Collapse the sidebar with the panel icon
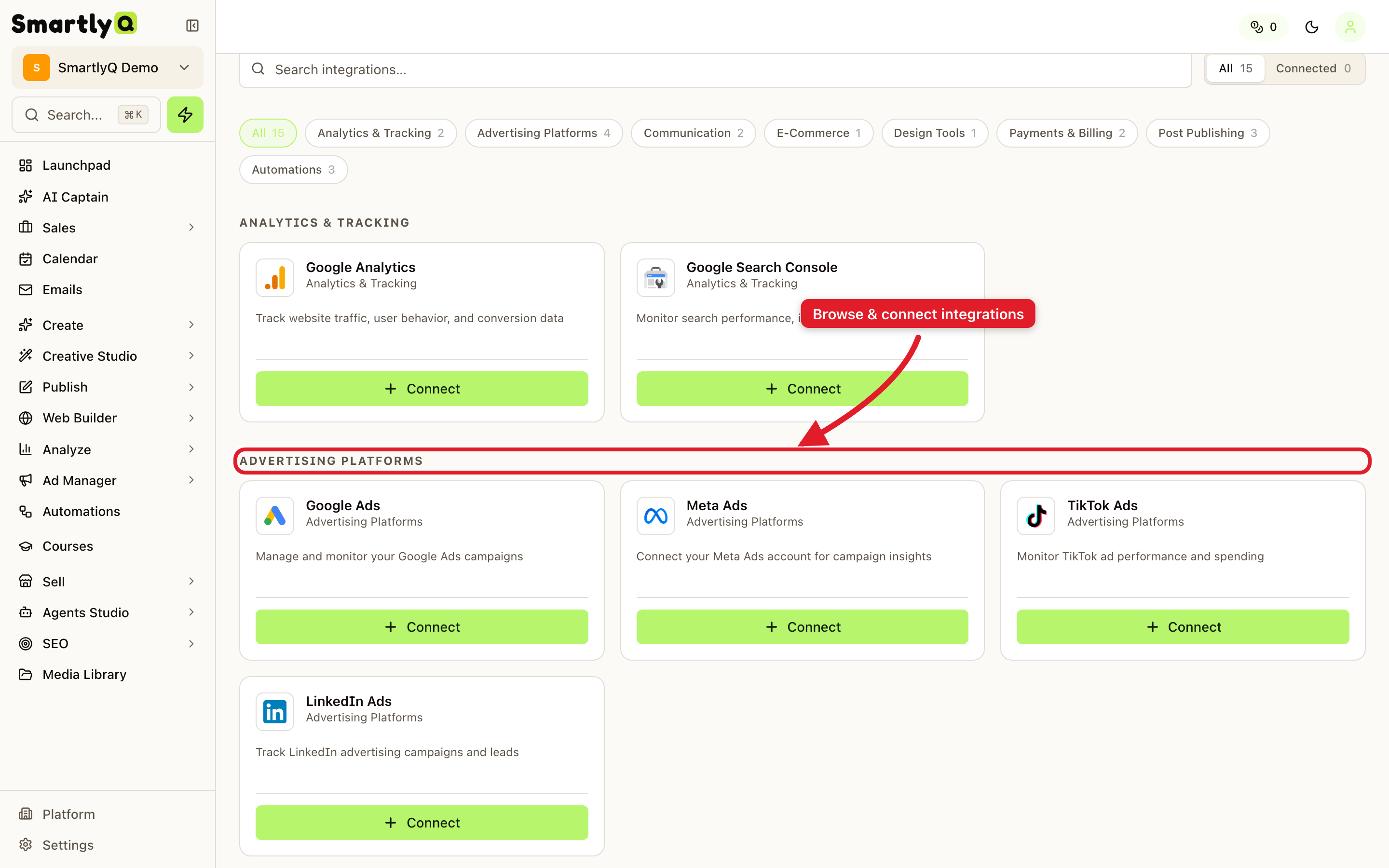1389x868 pixels. 192,26
